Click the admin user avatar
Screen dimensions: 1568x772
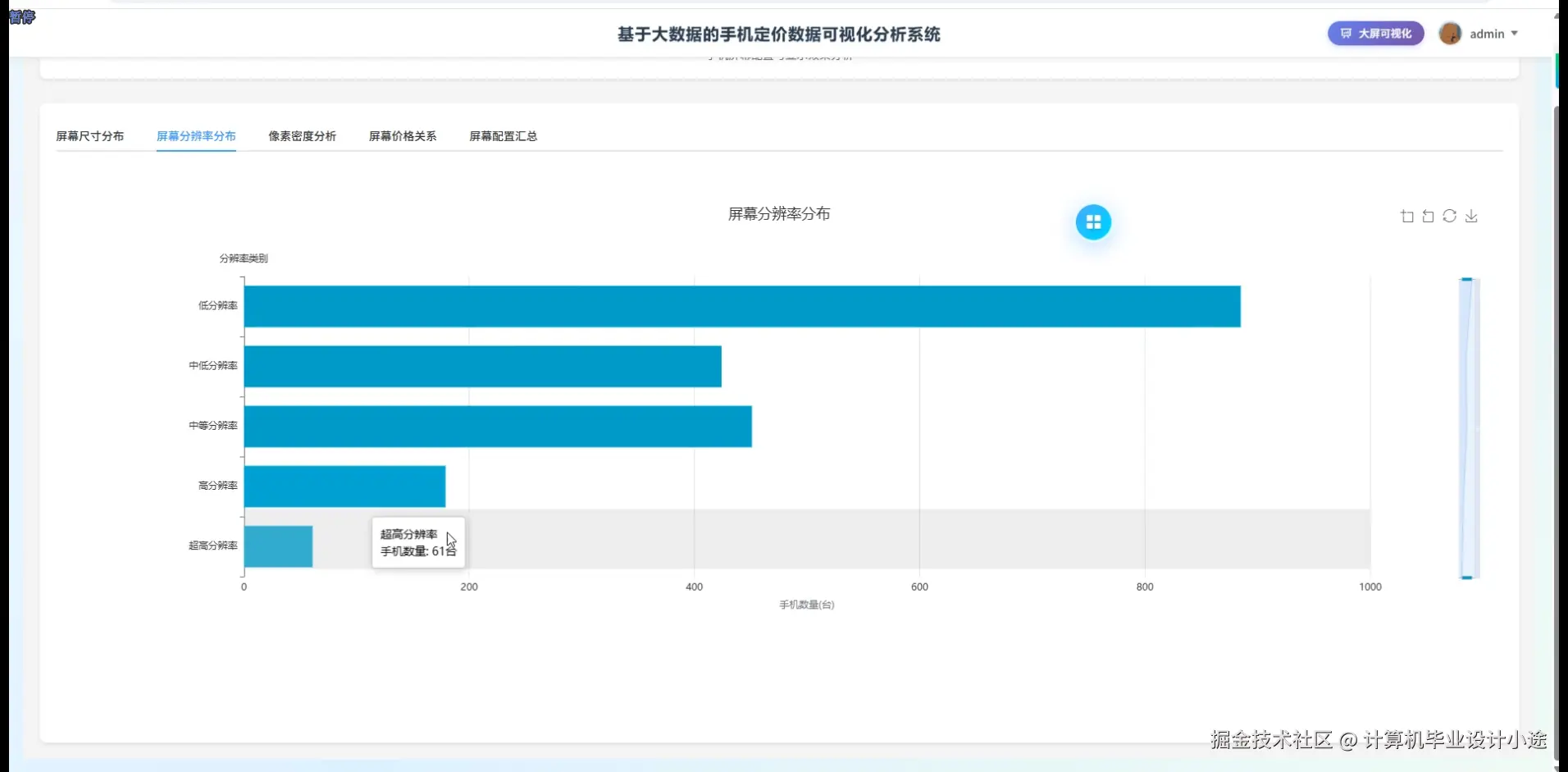[x=1450, y=34]
